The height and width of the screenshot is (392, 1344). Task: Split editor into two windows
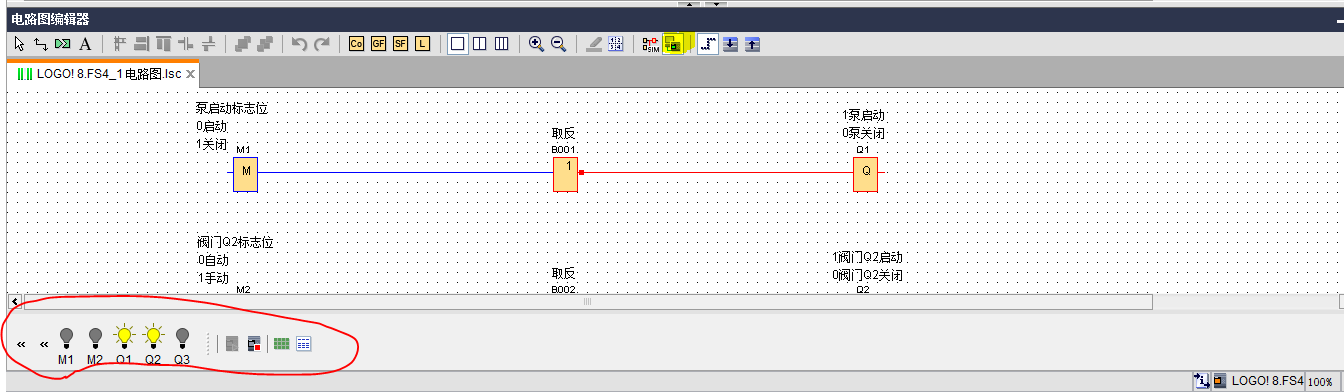click(x=479, y=44)
